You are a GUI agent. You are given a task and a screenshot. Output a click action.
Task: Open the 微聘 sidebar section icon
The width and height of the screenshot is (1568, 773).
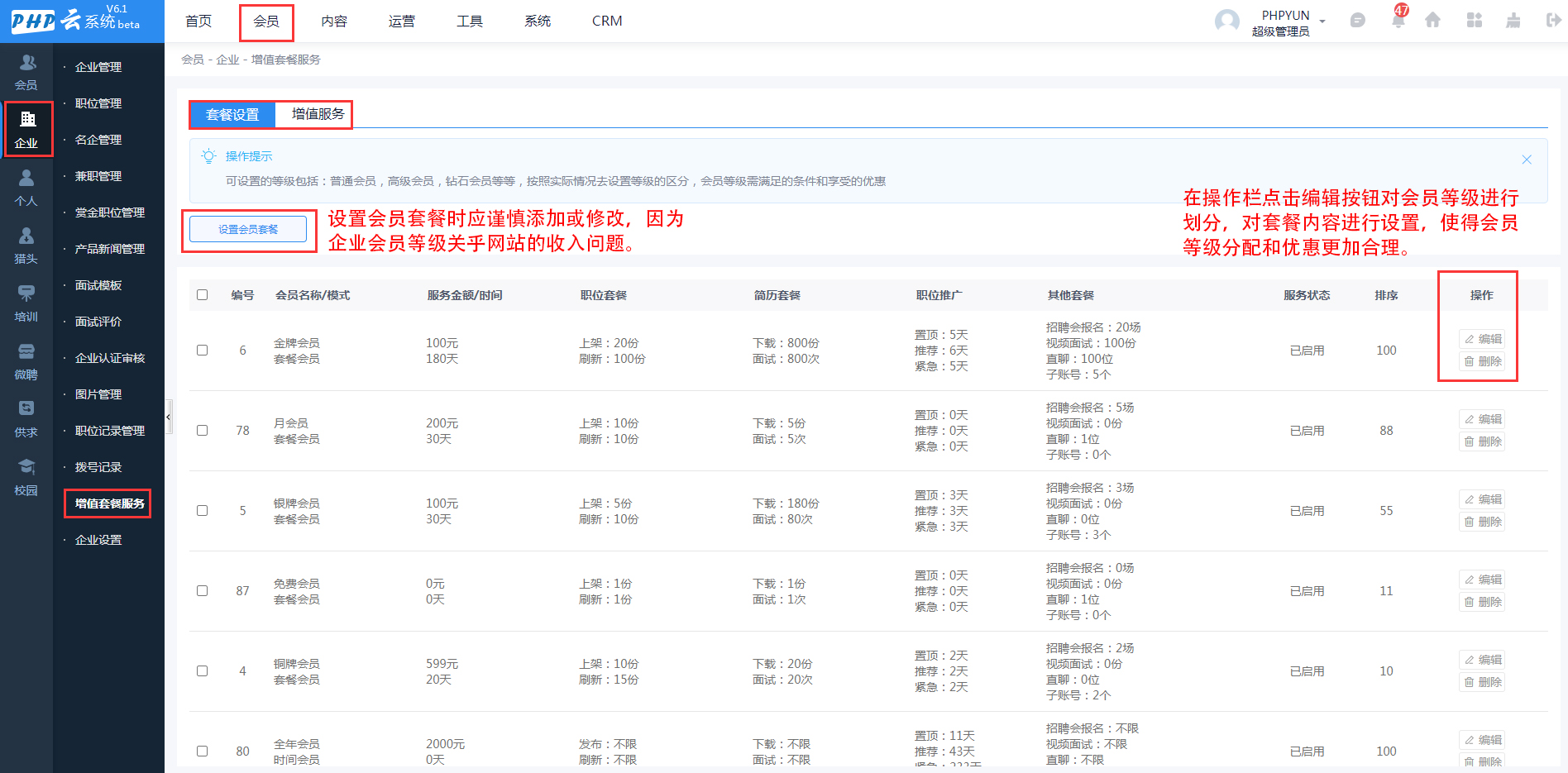pyautogui.click(x=26, y=351)
